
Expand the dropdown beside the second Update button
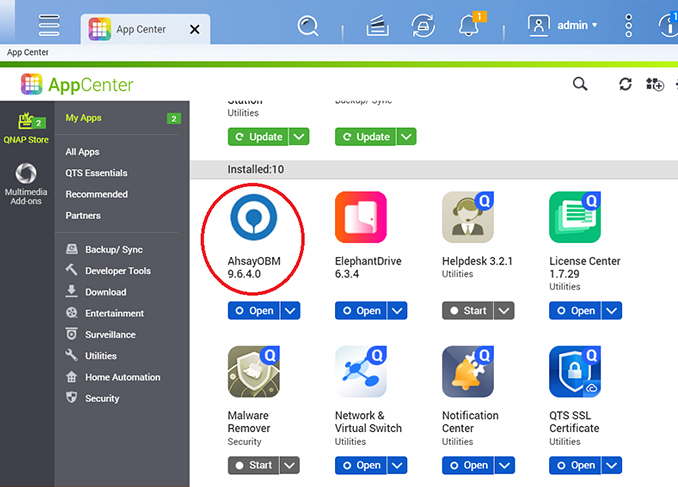coord(406,137)
